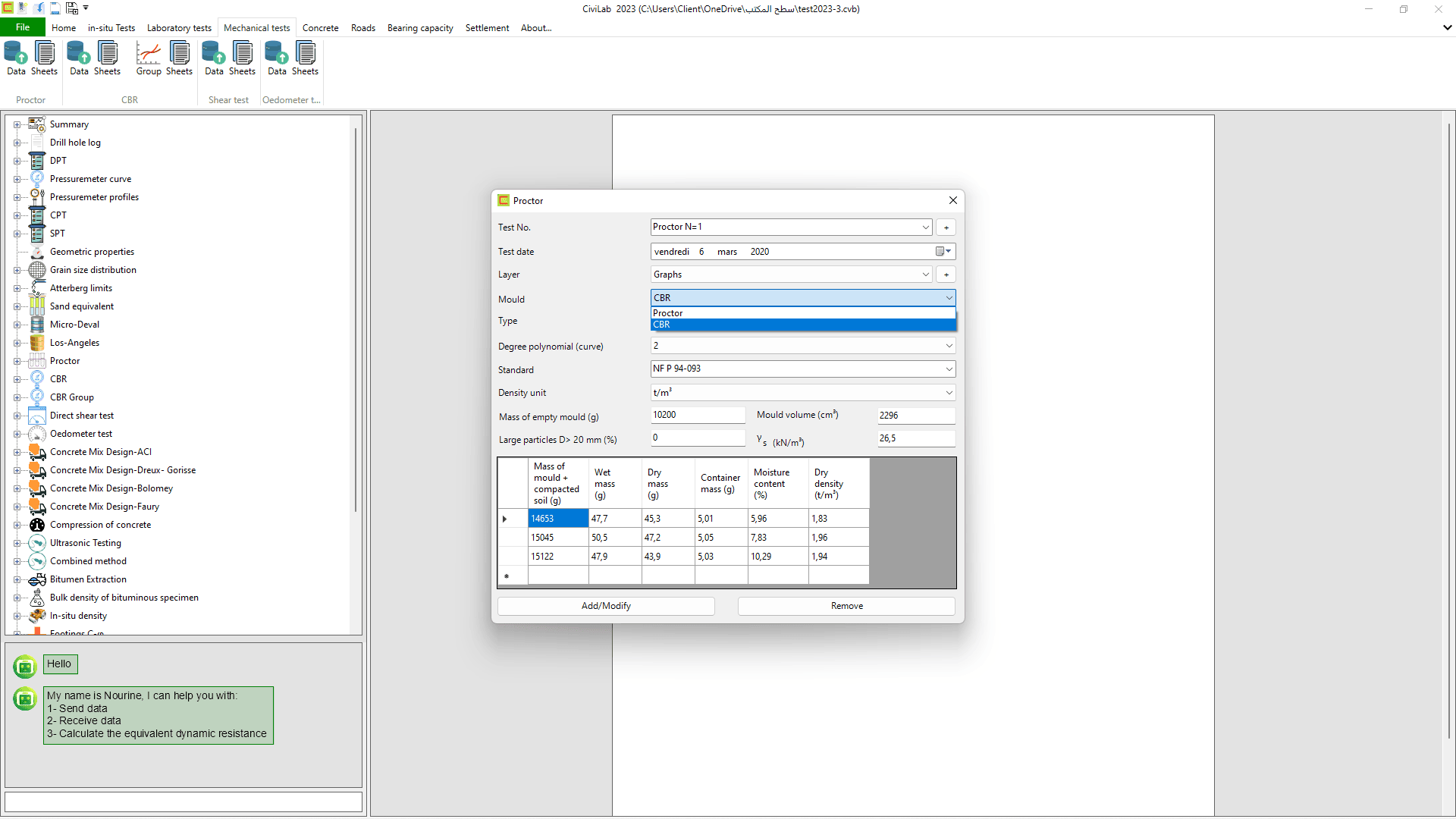Click the Remove button
The image size is (1456, 819).
point(846,605)
